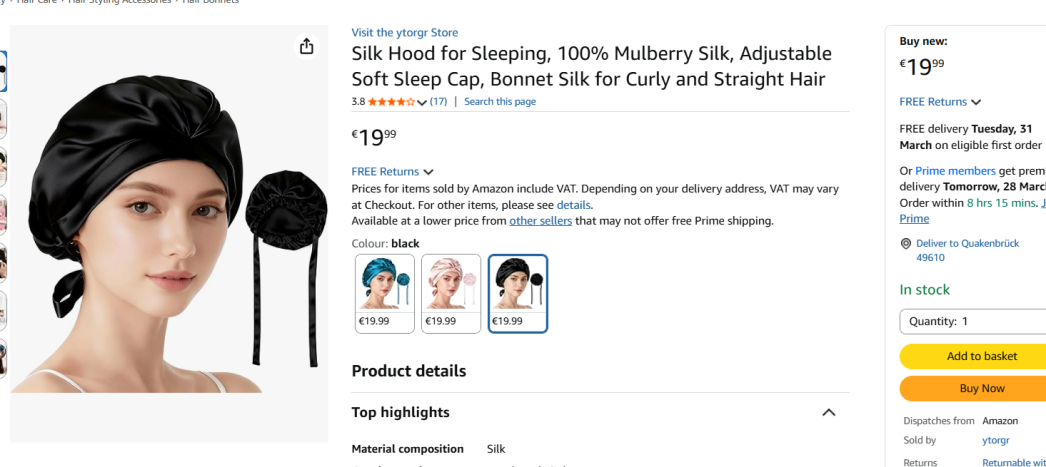Click the share icon above product image
1046x467 pixels.
[x=306, y=46]
